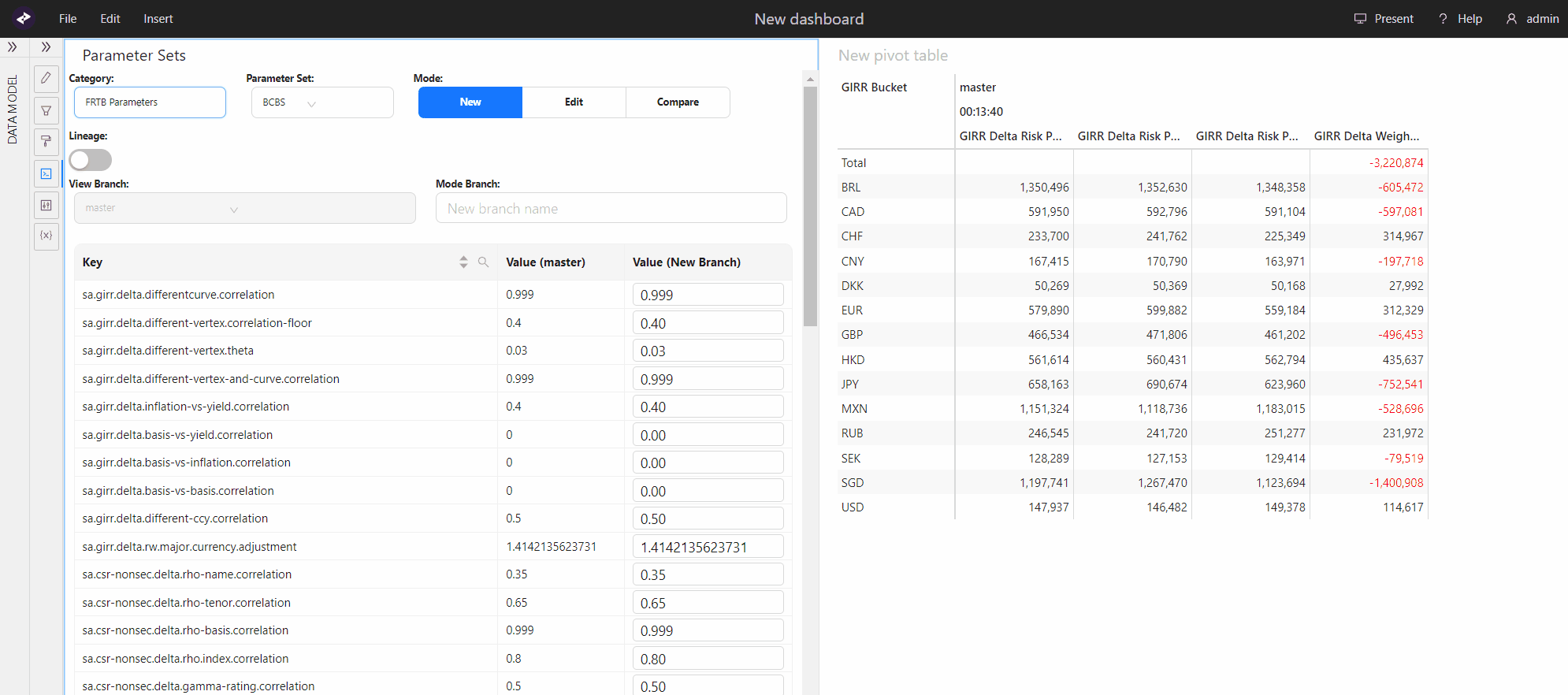Click the SGD value -1,400,908

(1396, 483)
